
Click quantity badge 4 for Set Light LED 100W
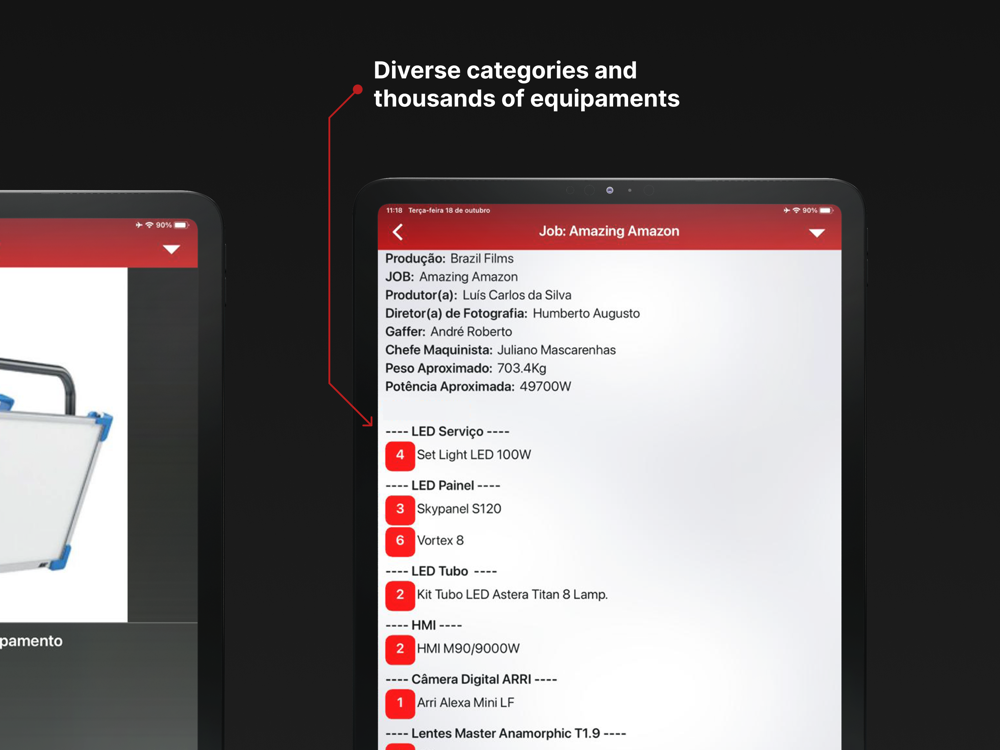pos(400,455)
